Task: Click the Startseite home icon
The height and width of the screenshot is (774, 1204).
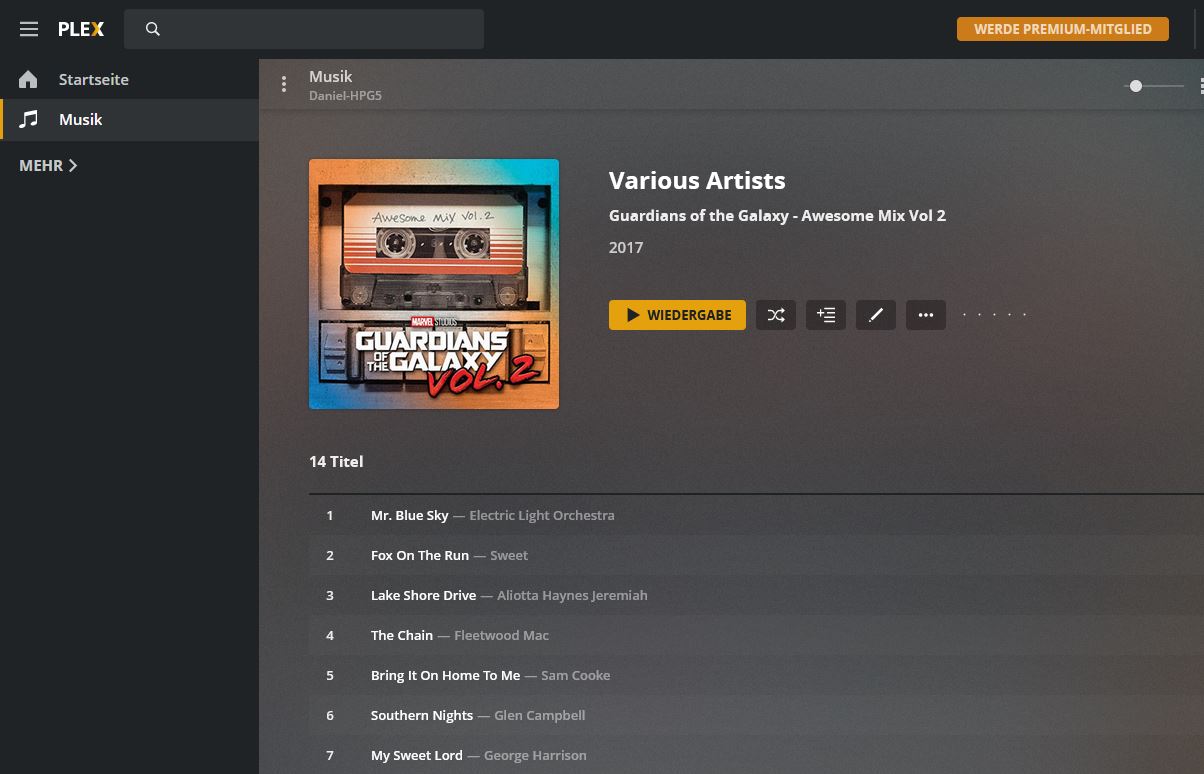Action: pyautogui.click(x=28, y=79)
